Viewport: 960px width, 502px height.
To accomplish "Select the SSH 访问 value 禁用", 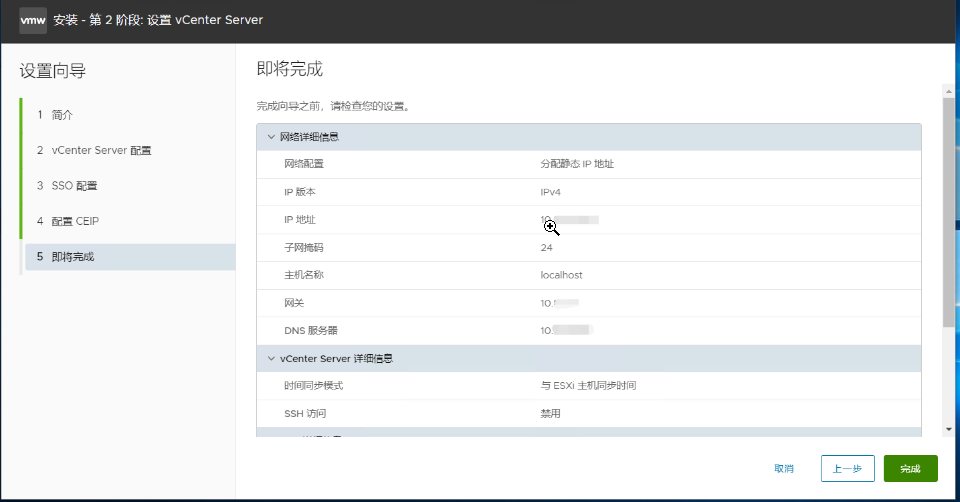I will (x=550, y=414).
